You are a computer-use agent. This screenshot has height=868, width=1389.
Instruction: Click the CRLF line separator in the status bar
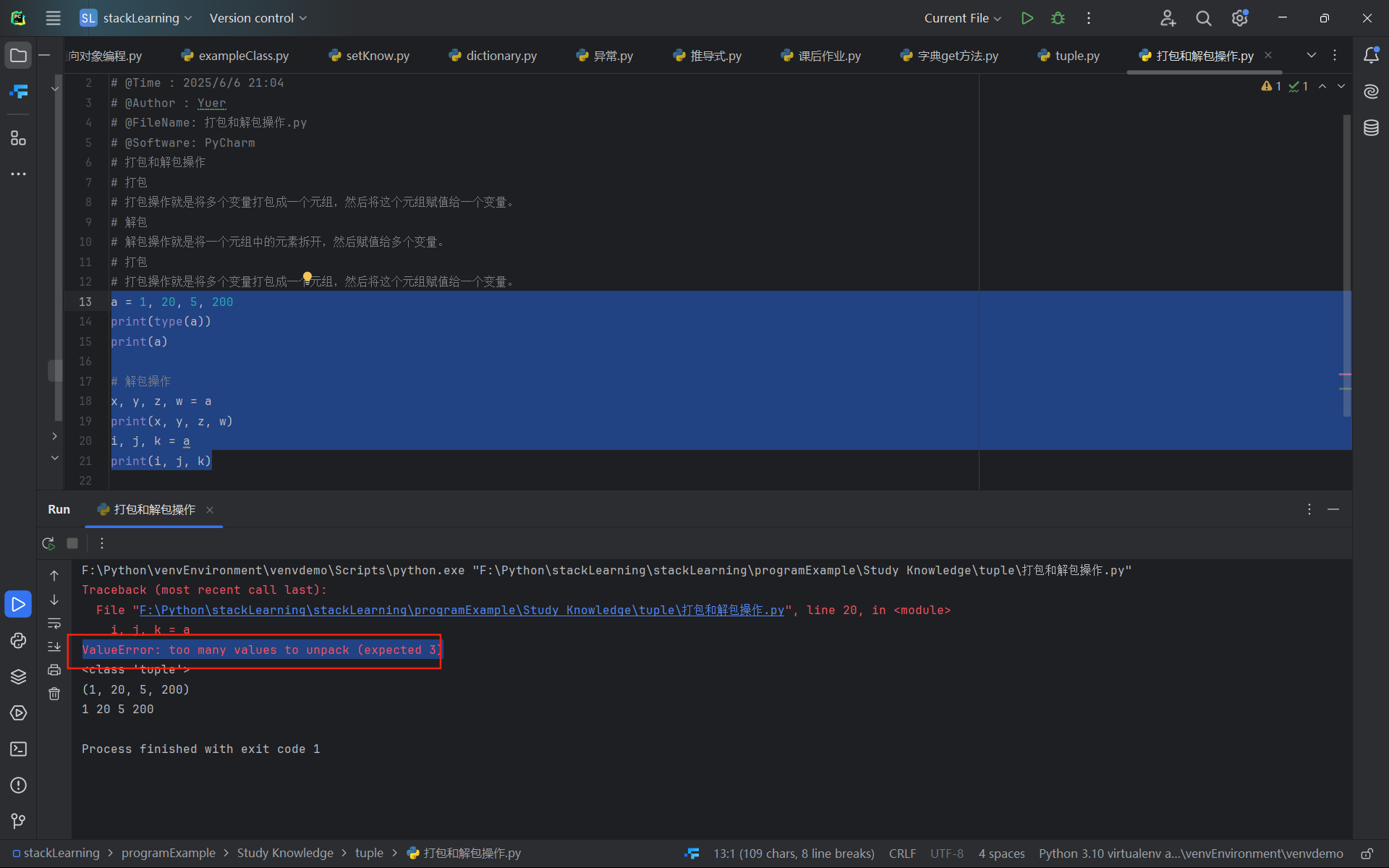tap(902, 854)
